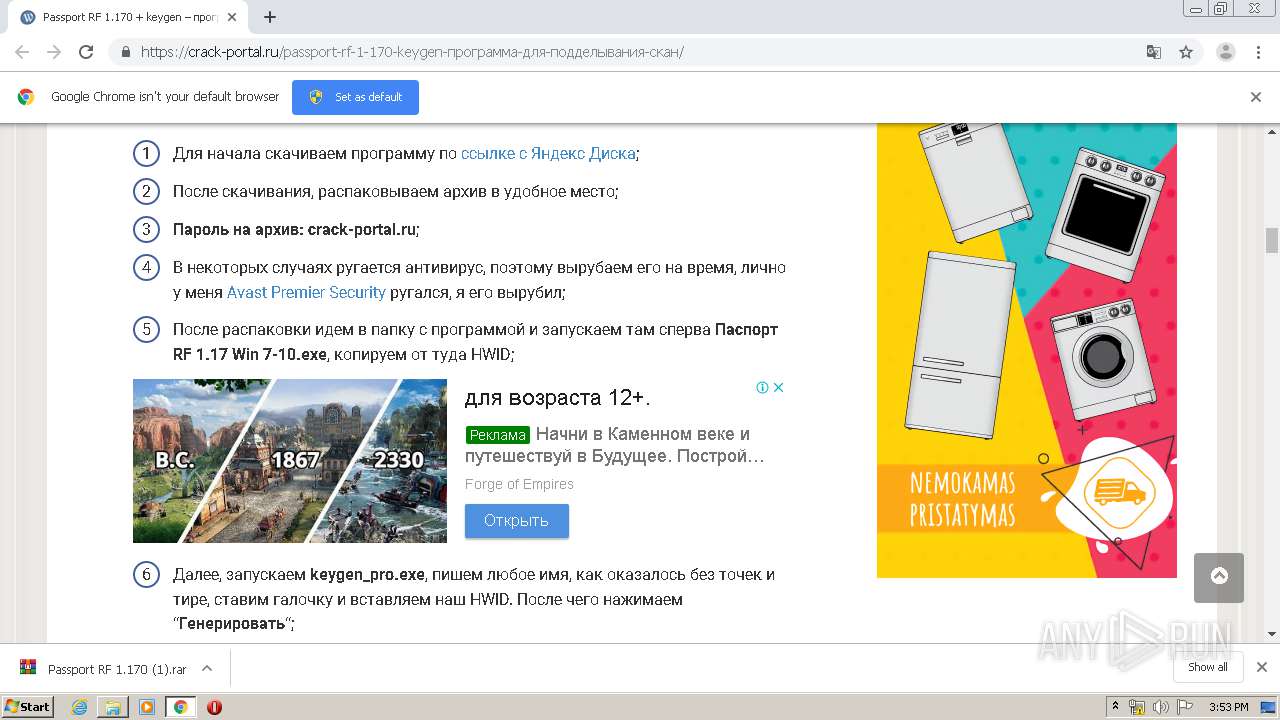Viewport: 1280px width, 720px height.
Task: Click the address bar URL field
Action: pyautogui.click(x=640, y=52)
